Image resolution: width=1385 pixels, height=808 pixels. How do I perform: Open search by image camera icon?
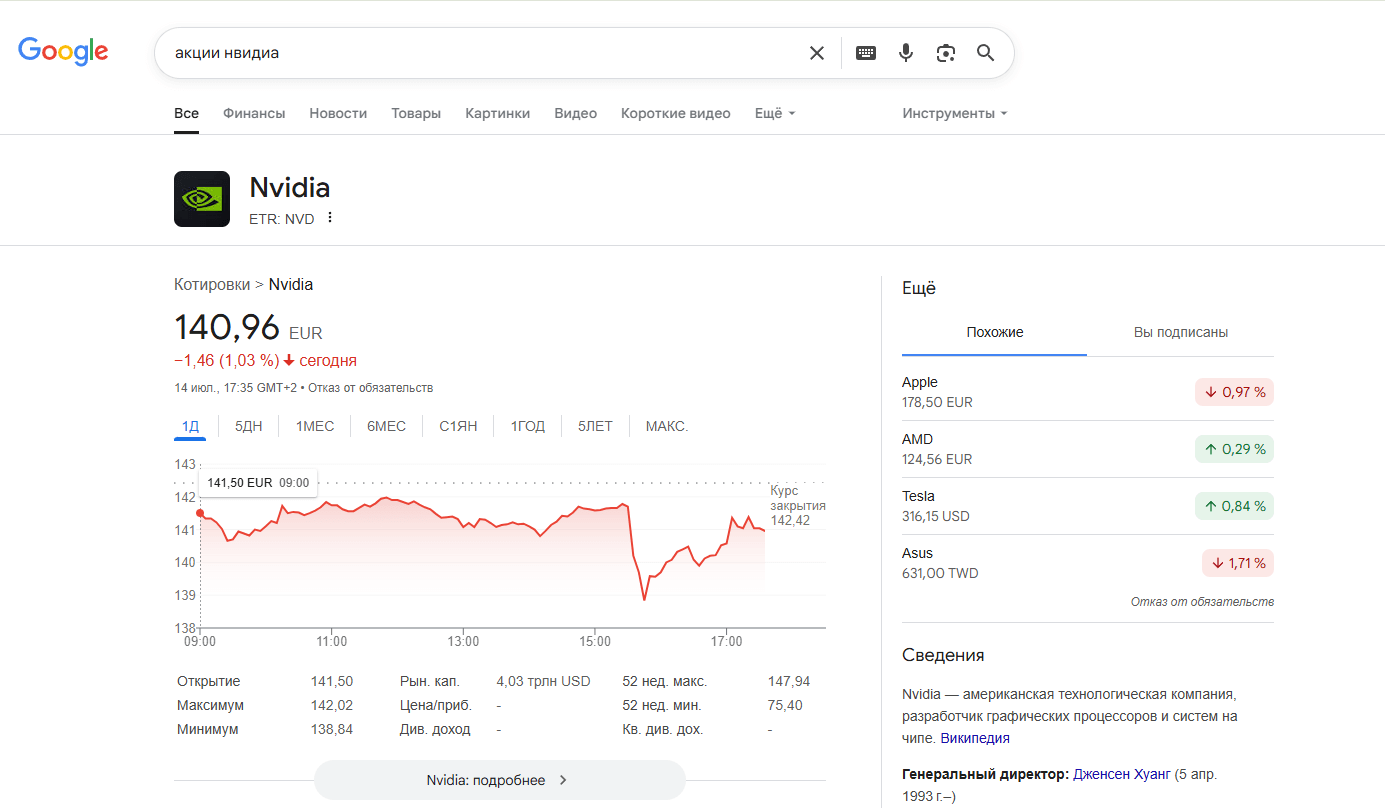point(946,53)
